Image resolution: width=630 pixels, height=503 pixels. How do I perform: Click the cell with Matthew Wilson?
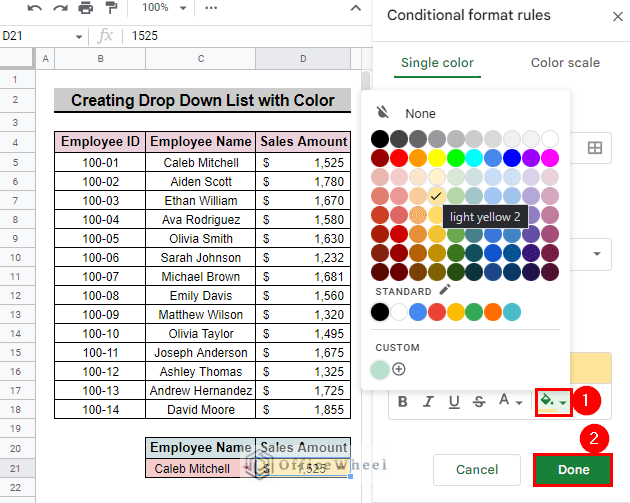coord(200,315)
